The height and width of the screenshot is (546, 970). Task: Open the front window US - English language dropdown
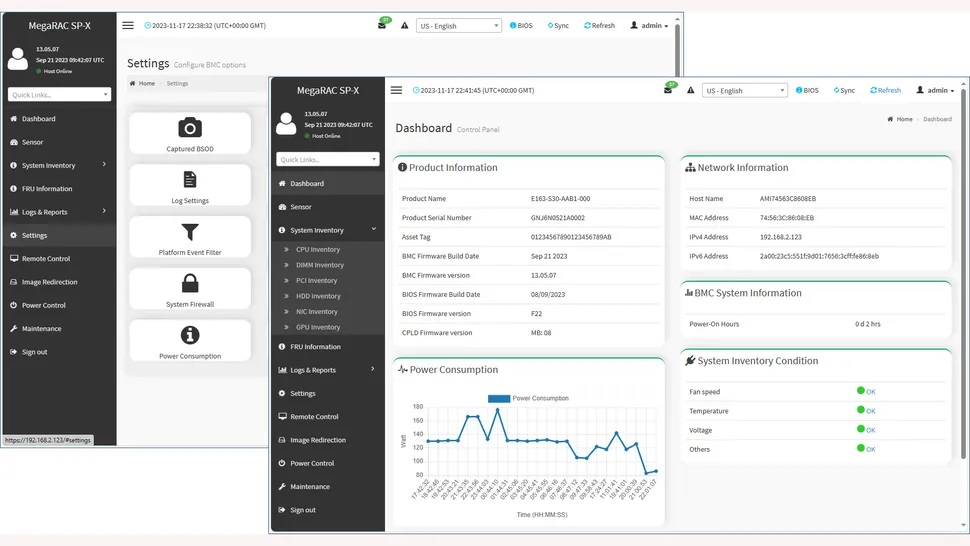(x=745, y=90)
